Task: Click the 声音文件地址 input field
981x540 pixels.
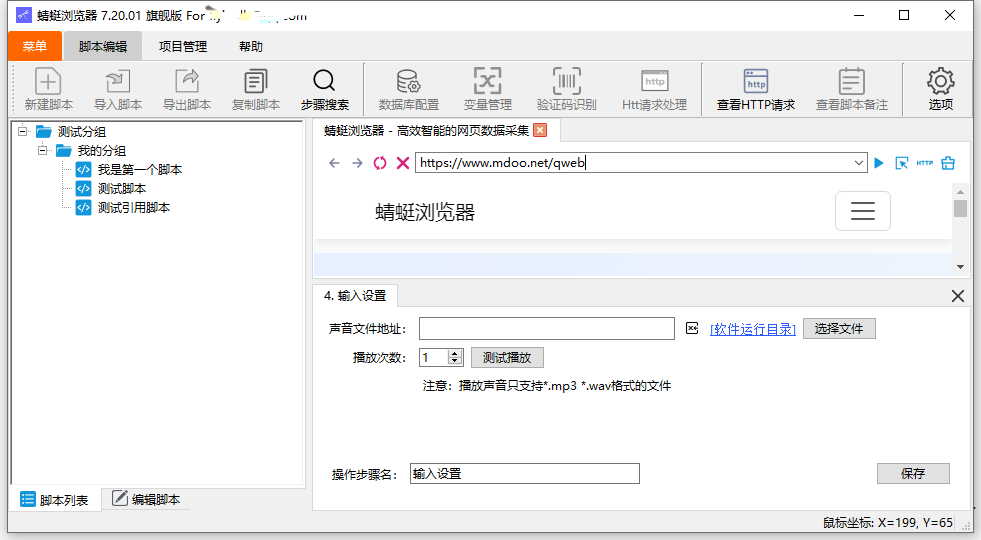Action: (547, 329)
